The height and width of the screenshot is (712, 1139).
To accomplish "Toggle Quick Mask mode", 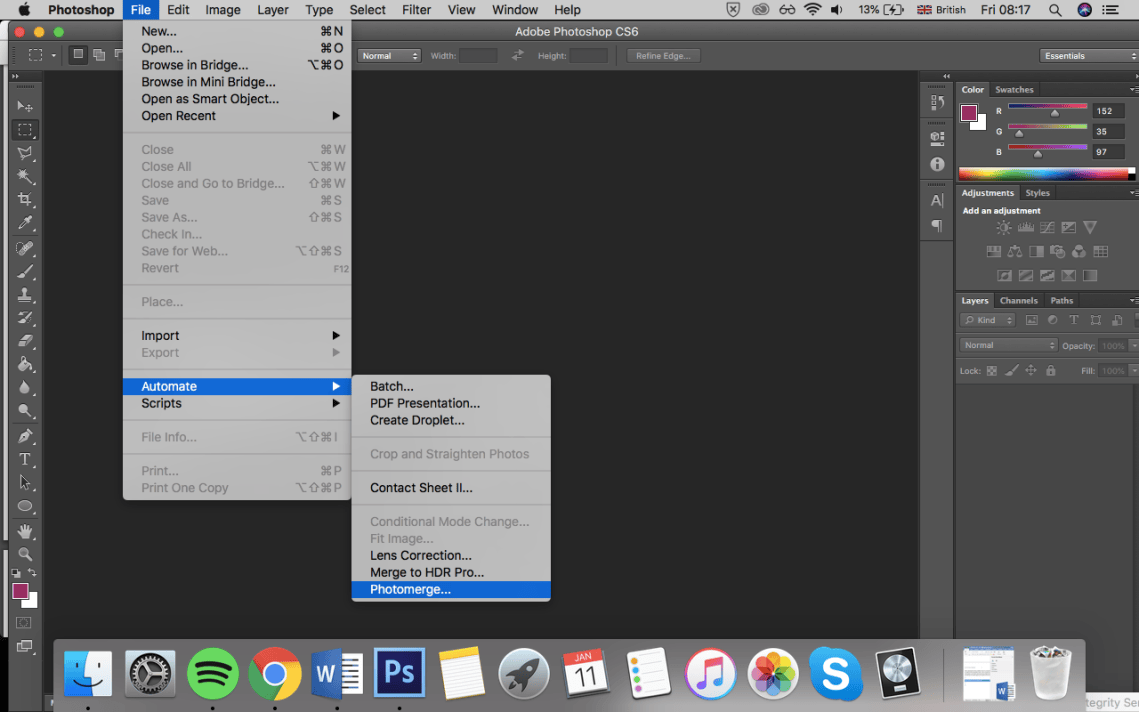I will pyautogui.click(x=24, y=623).
